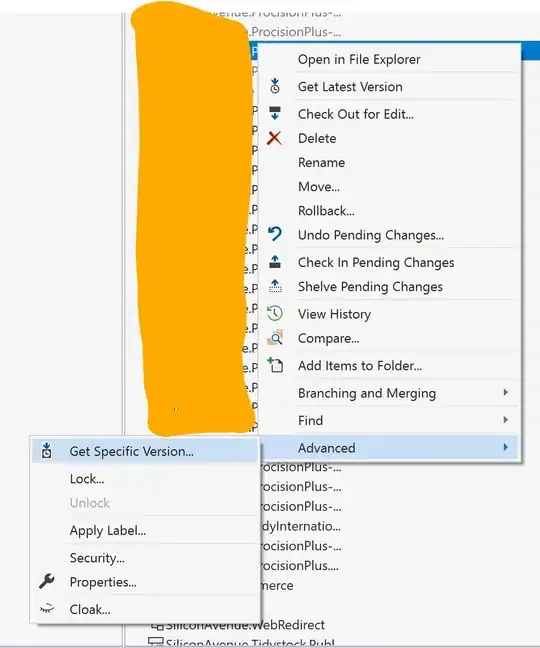Click the Check Out for Edit icon
The height and width of the screenshot is (648, 540).
click(x=275, y=113)
